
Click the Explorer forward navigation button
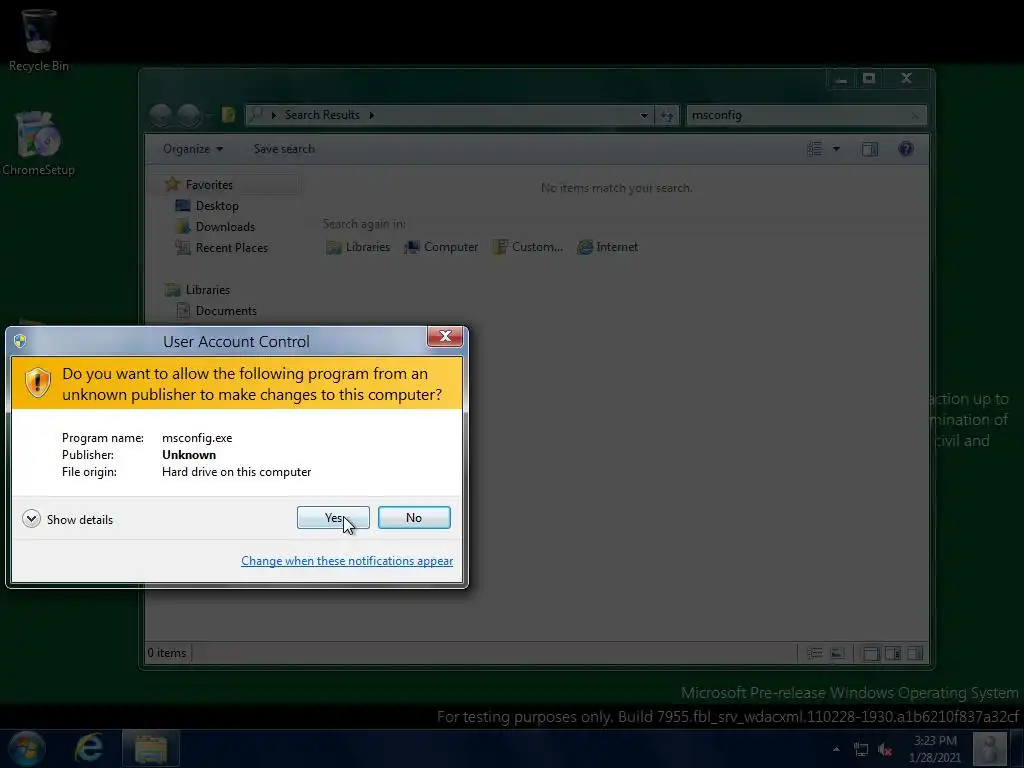[x=189, y=116]
